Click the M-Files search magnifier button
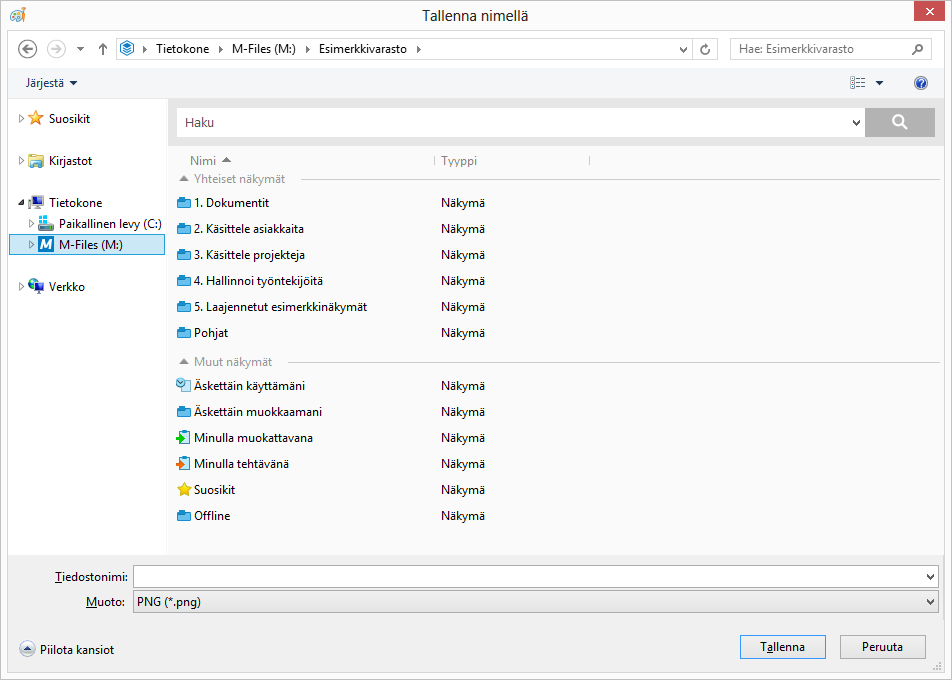The width and height of the screenshot is (952, 680). [899, 122]
